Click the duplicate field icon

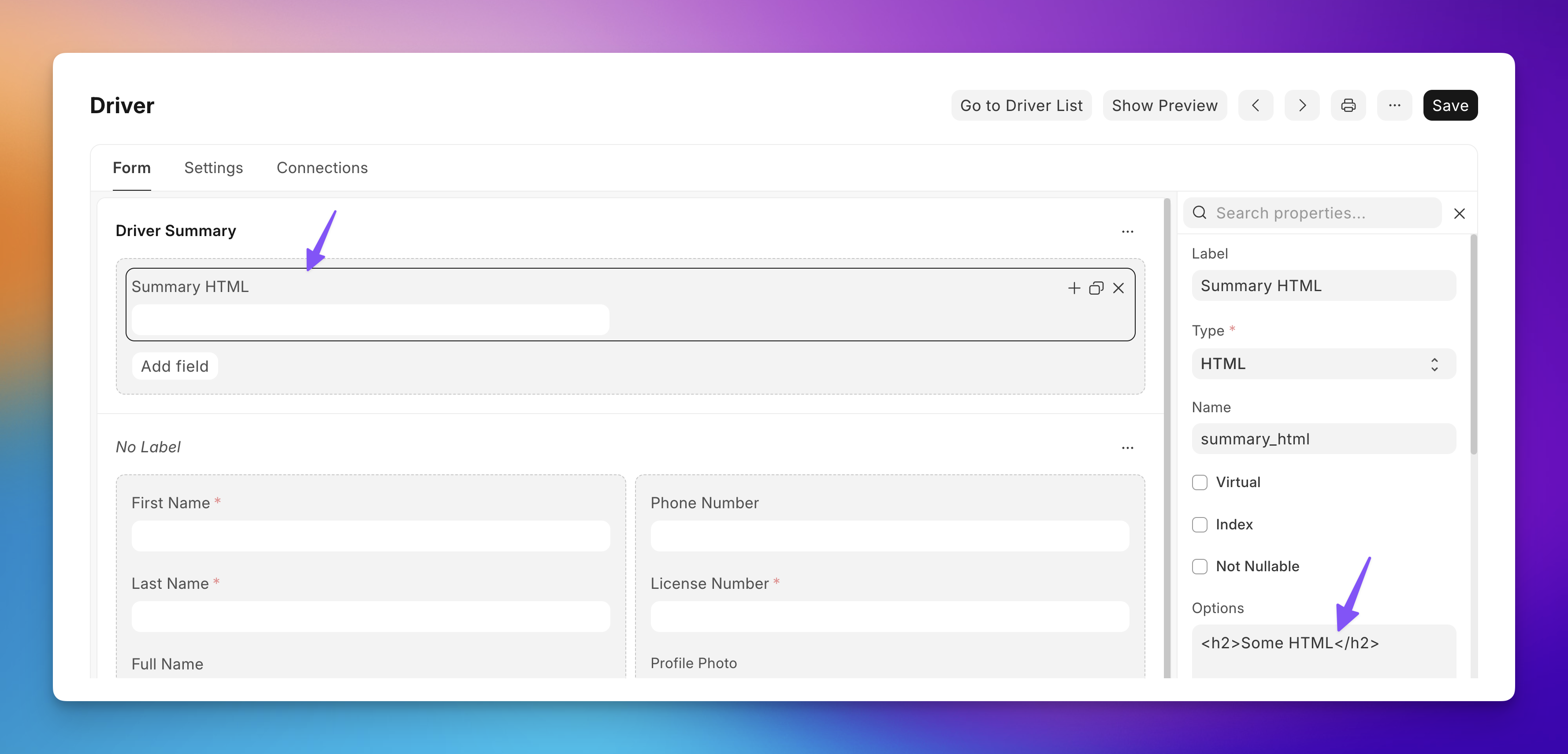click(1096, 288)
